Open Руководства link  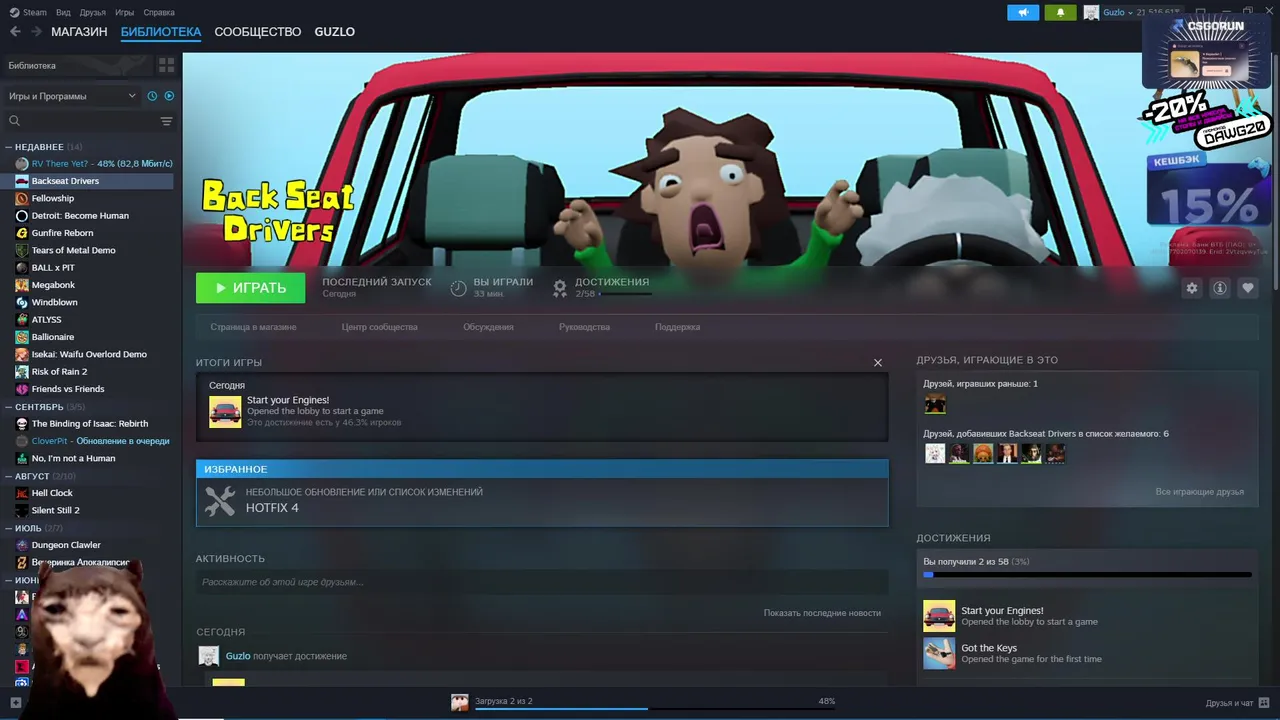click(x=584, y=327)
